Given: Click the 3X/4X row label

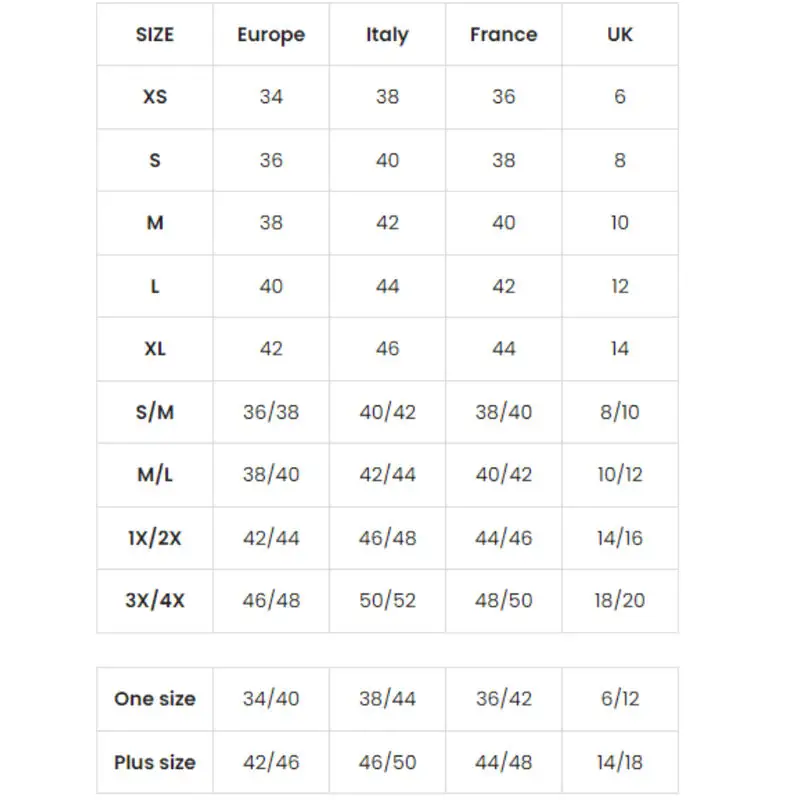Looking at the screenshot, I should coord(155,601).
